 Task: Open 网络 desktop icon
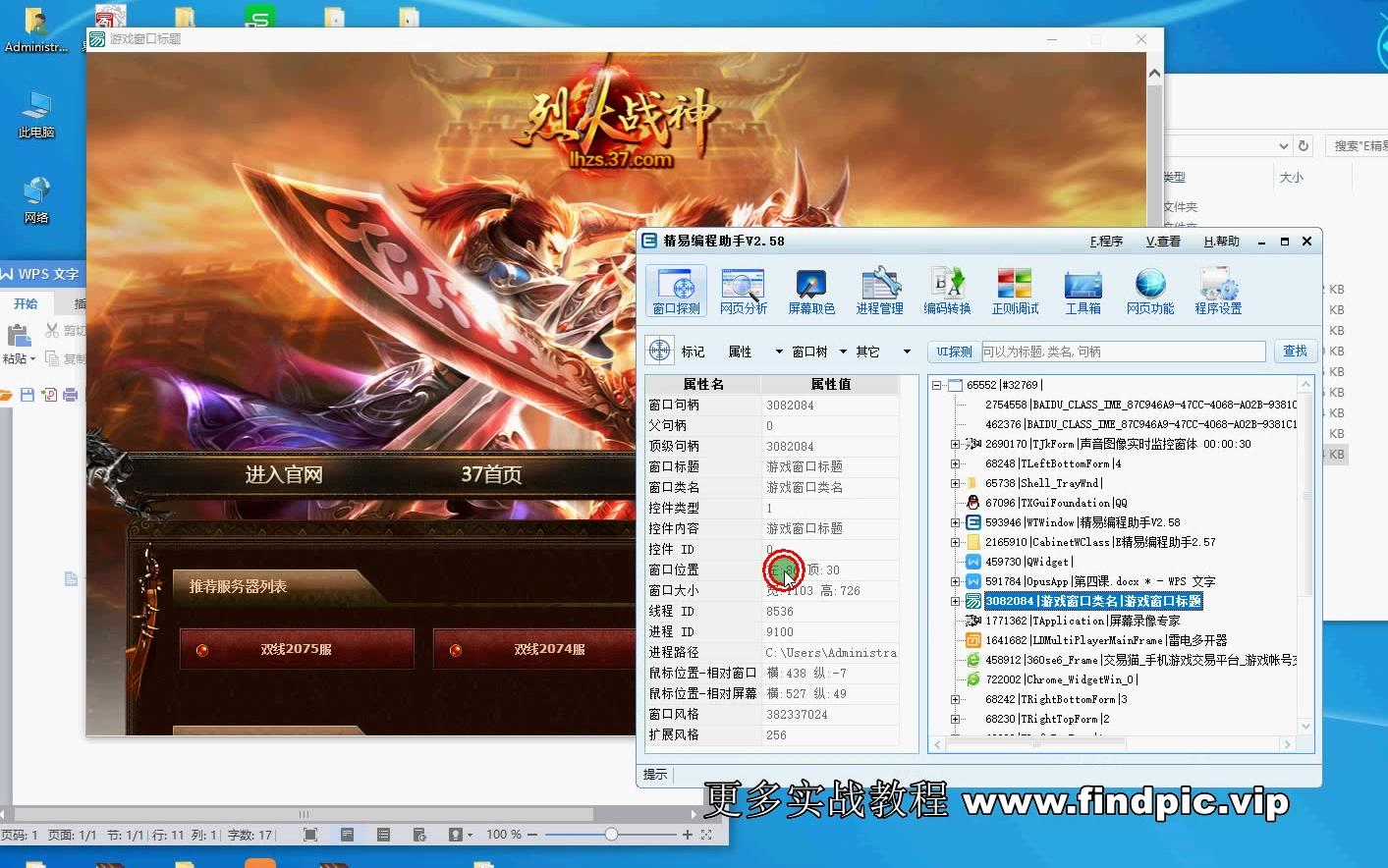(36, 200)
